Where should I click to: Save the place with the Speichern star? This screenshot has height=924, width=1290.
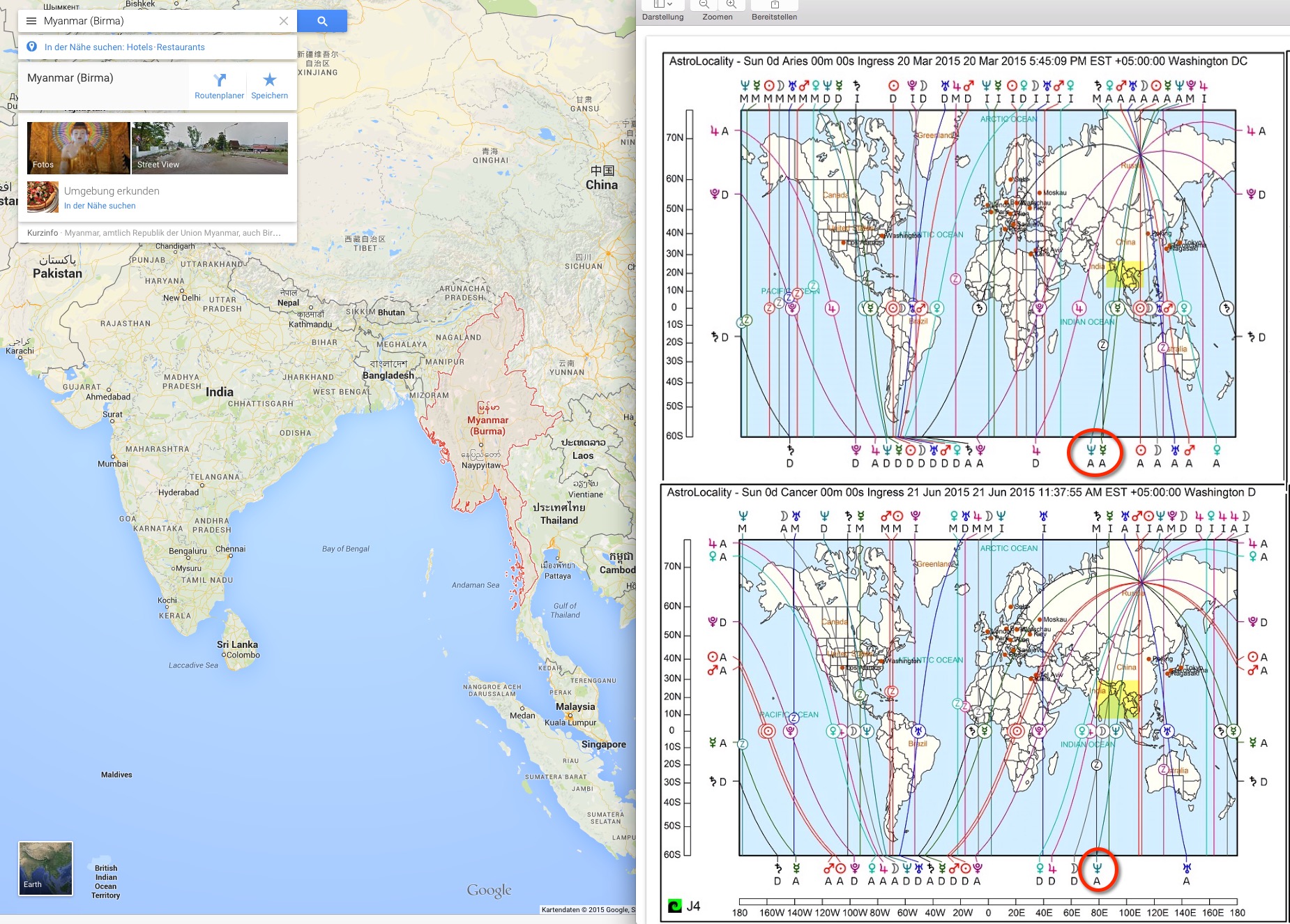[x=269, y=86]
